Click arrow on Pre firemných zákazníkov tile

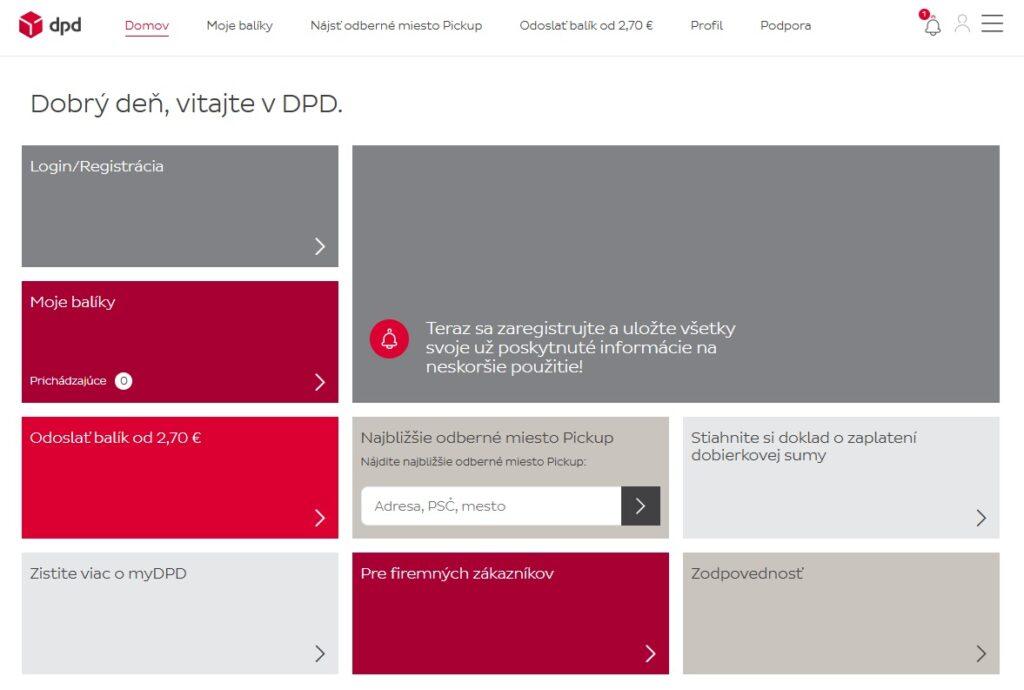point(650,653)
